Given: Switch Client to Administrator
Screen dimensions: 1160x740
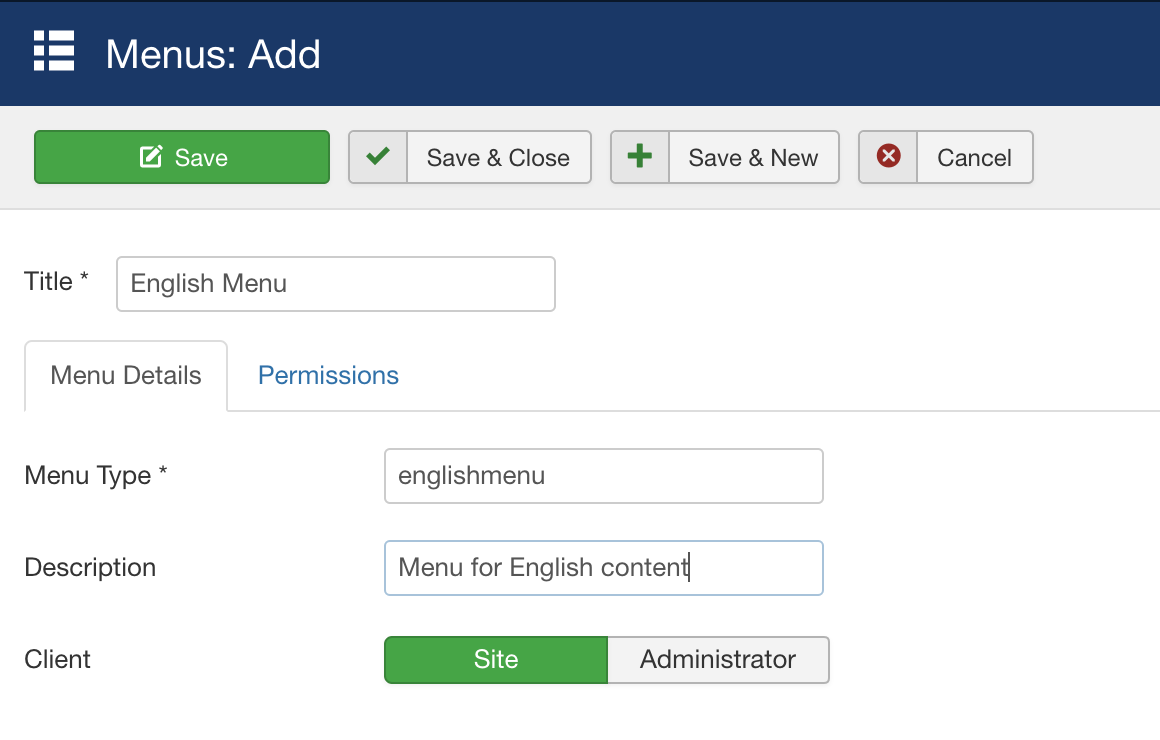Looking at the screenshot, I should pyautogui.click(x=718, y=659).
